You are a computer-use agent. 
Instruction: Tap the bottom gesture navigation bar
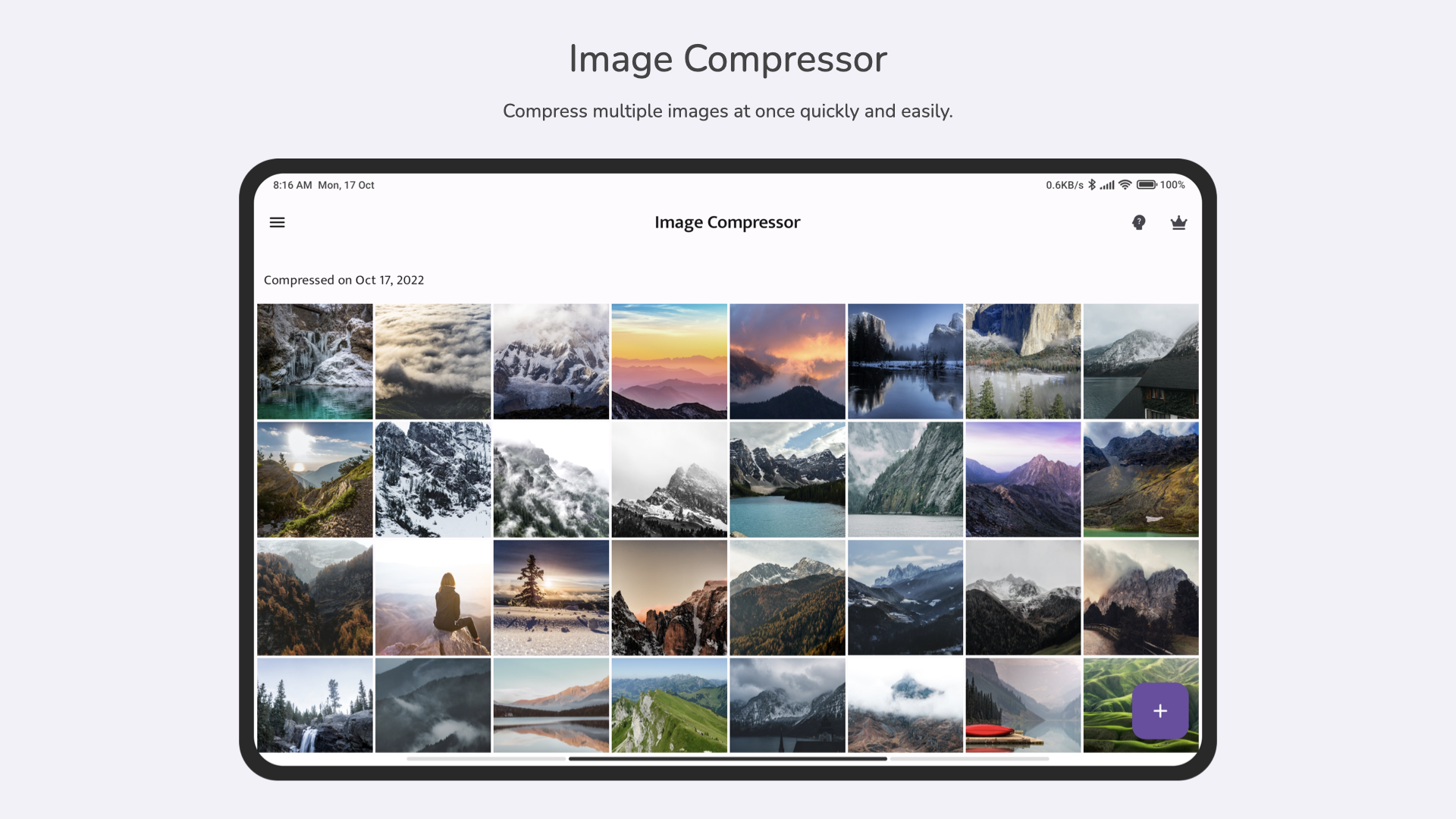point(727,758)
